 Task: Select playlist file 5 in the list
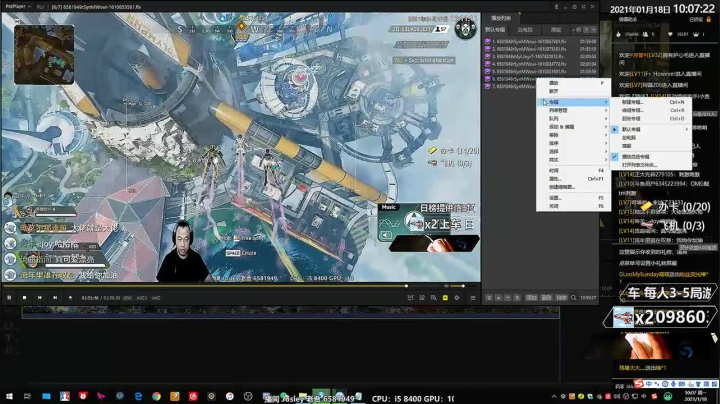(x=540, y=71)
